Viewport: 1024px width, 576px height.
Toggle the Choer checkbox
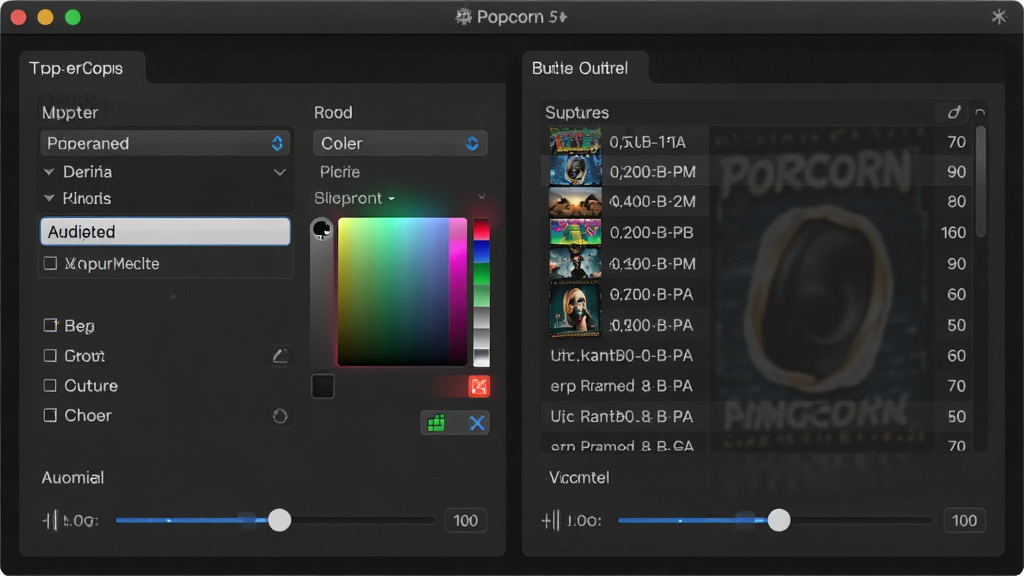[50, 415]
